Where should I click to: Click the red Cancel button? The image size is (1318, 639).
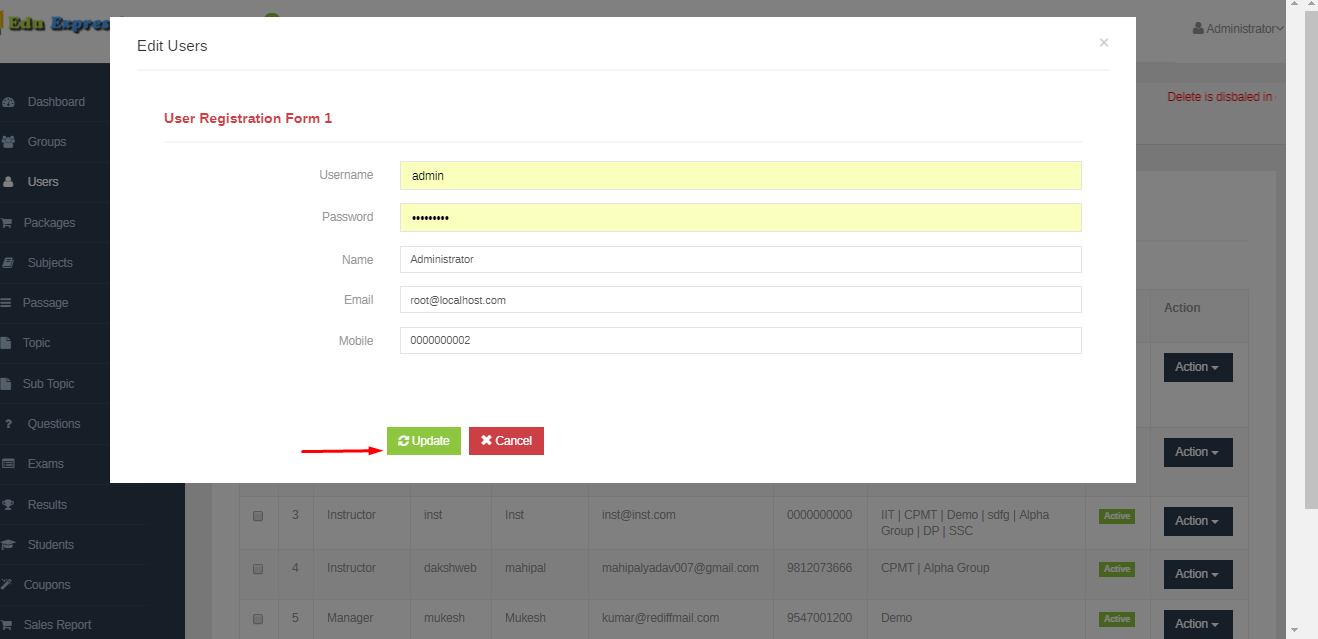(506, 441)
